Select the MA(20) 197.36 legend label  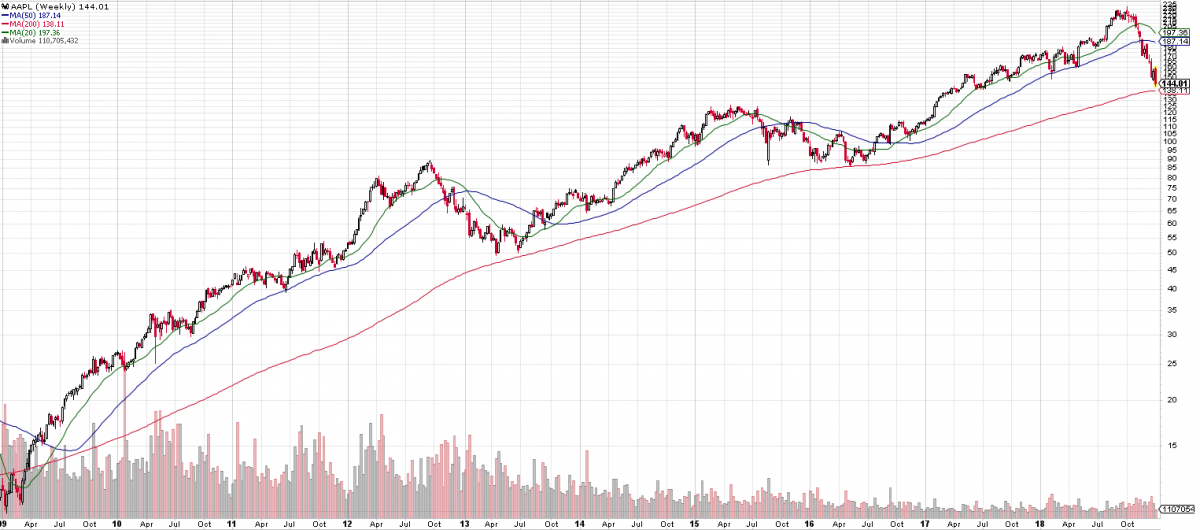33,33
